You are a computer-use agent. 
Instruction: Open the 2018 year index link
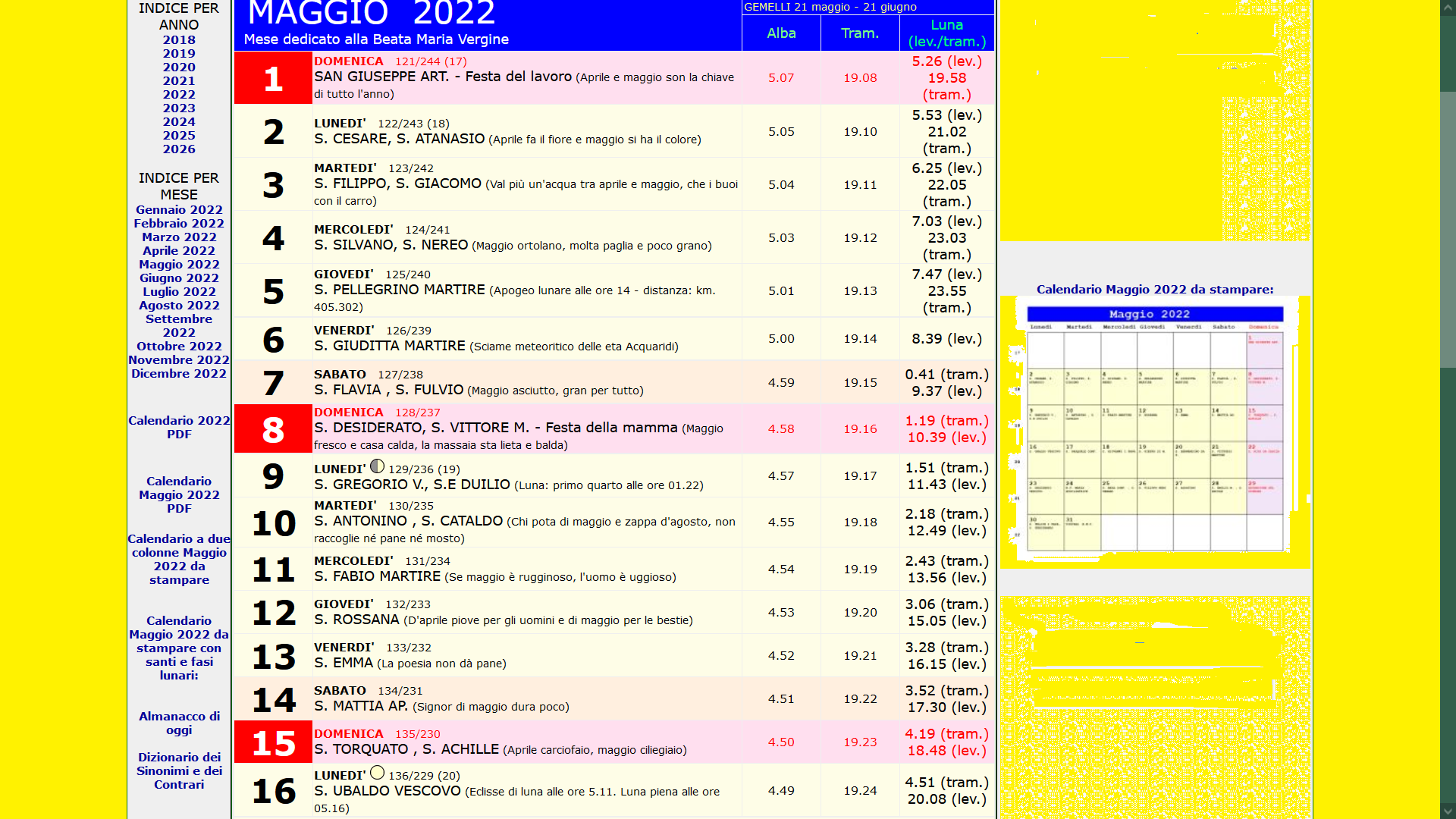[179, 40]
